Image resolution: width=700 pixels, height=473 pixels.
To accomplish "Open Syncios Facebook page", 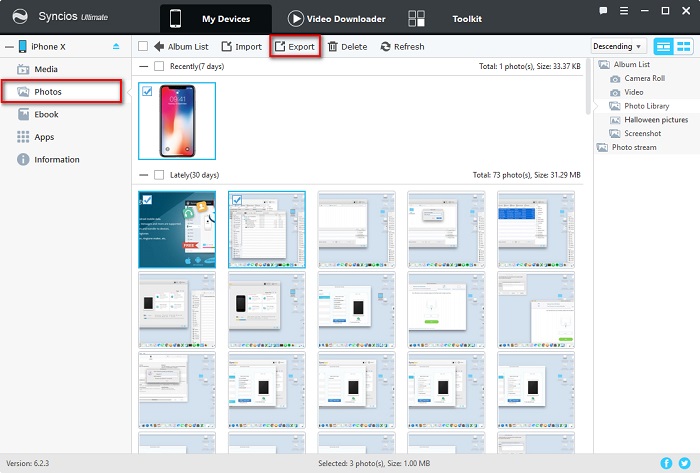I will click(x=666, y=463).
